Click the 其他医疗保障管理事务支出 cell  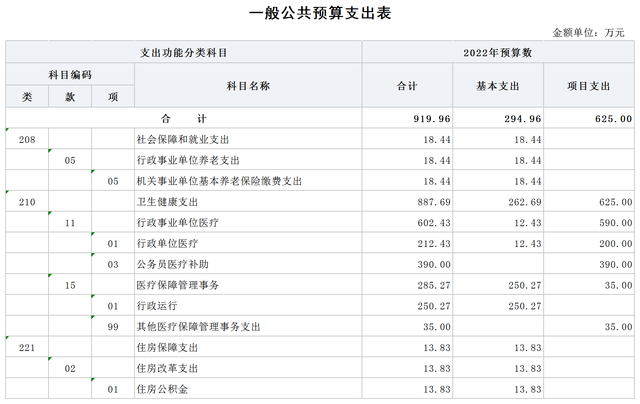click(x=198, y=326)
